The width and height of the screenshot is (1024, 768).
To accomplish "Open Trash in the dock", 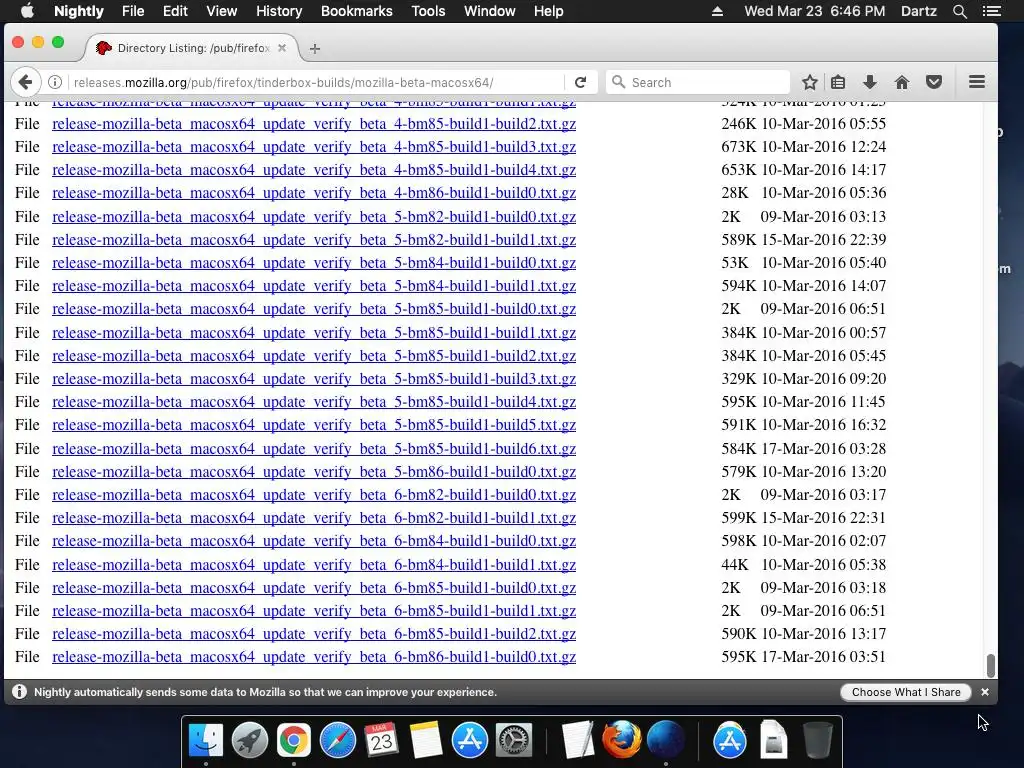I will [x=818, y=741].
